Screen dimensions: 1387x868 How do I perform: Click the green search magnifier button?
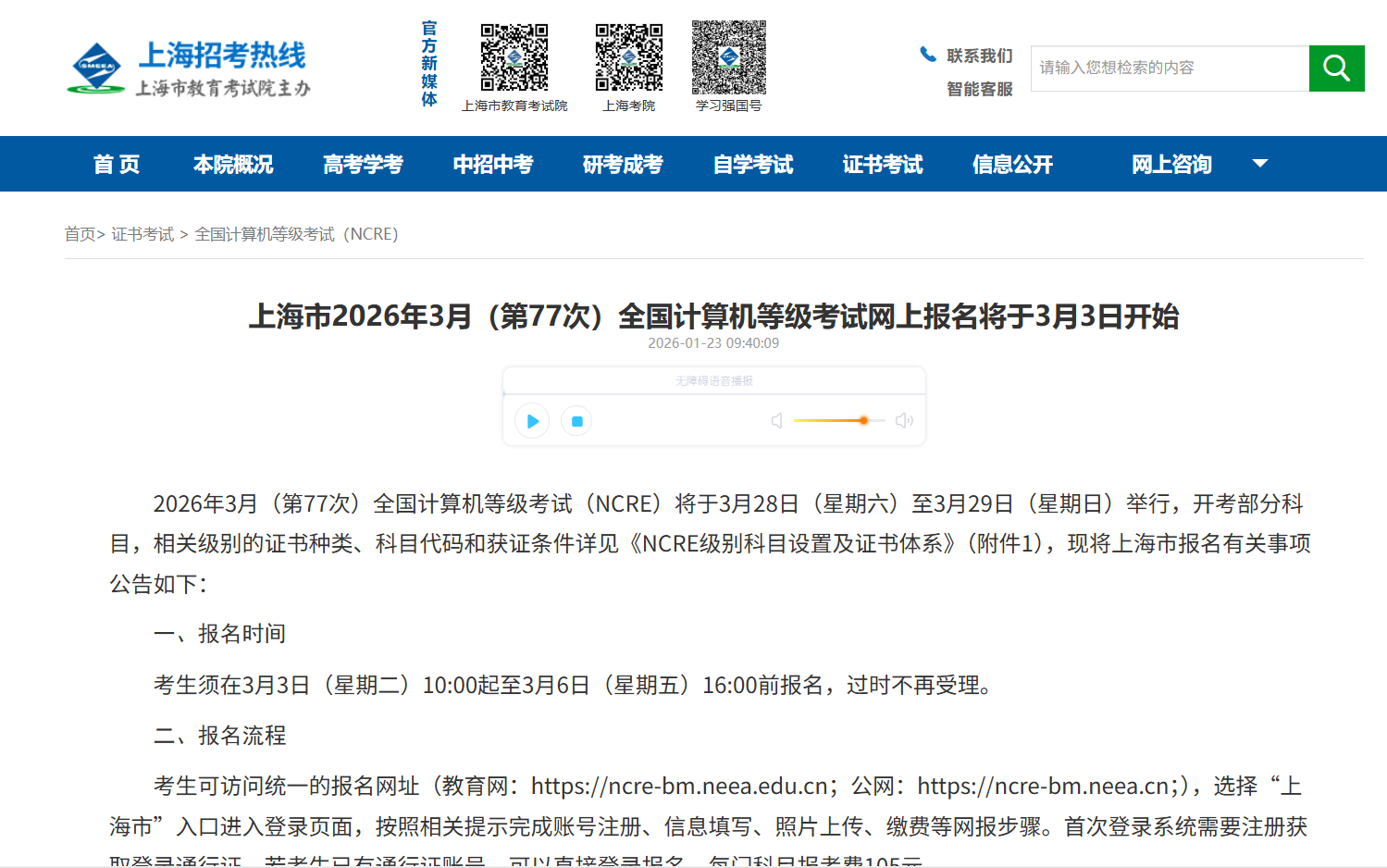[x=1336, y=68]
